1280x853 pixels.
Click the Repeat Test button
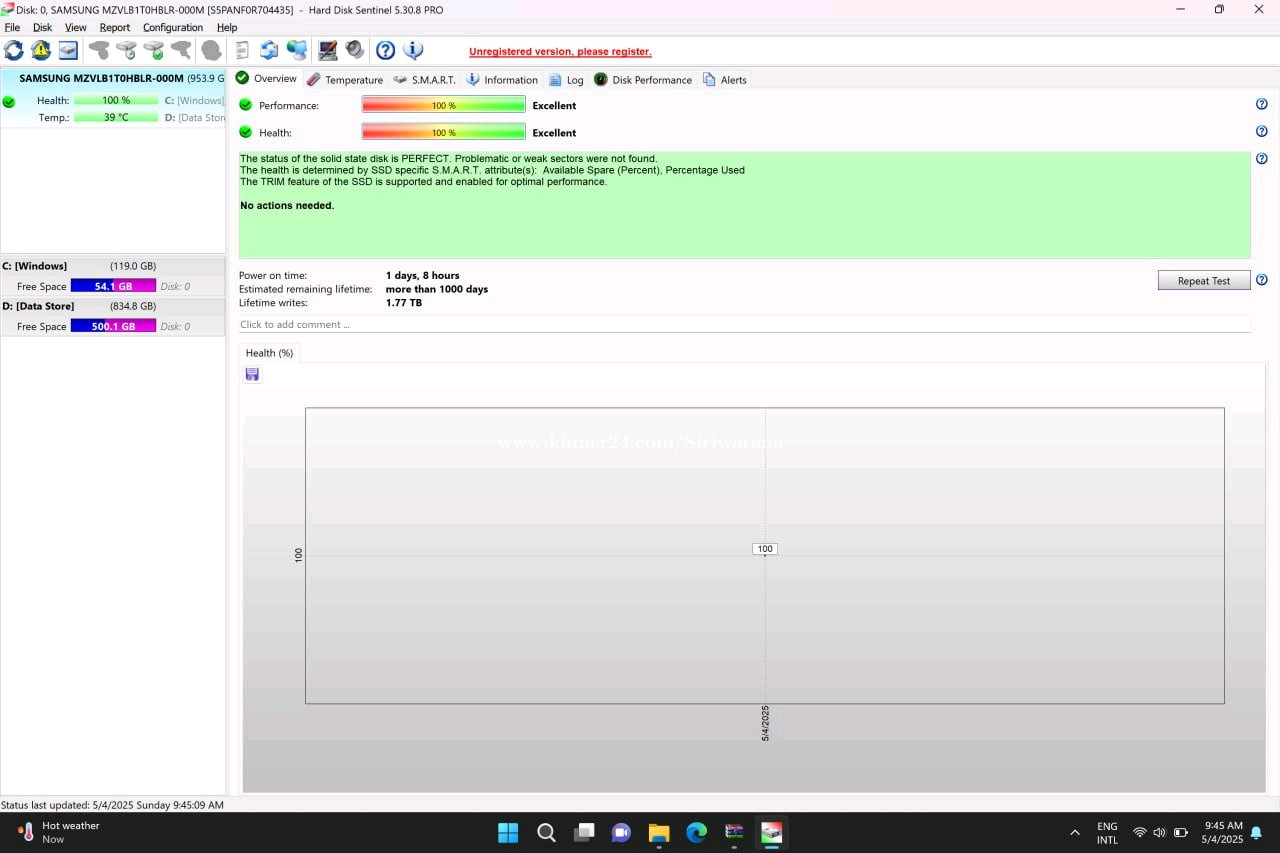pos(1204,280)
